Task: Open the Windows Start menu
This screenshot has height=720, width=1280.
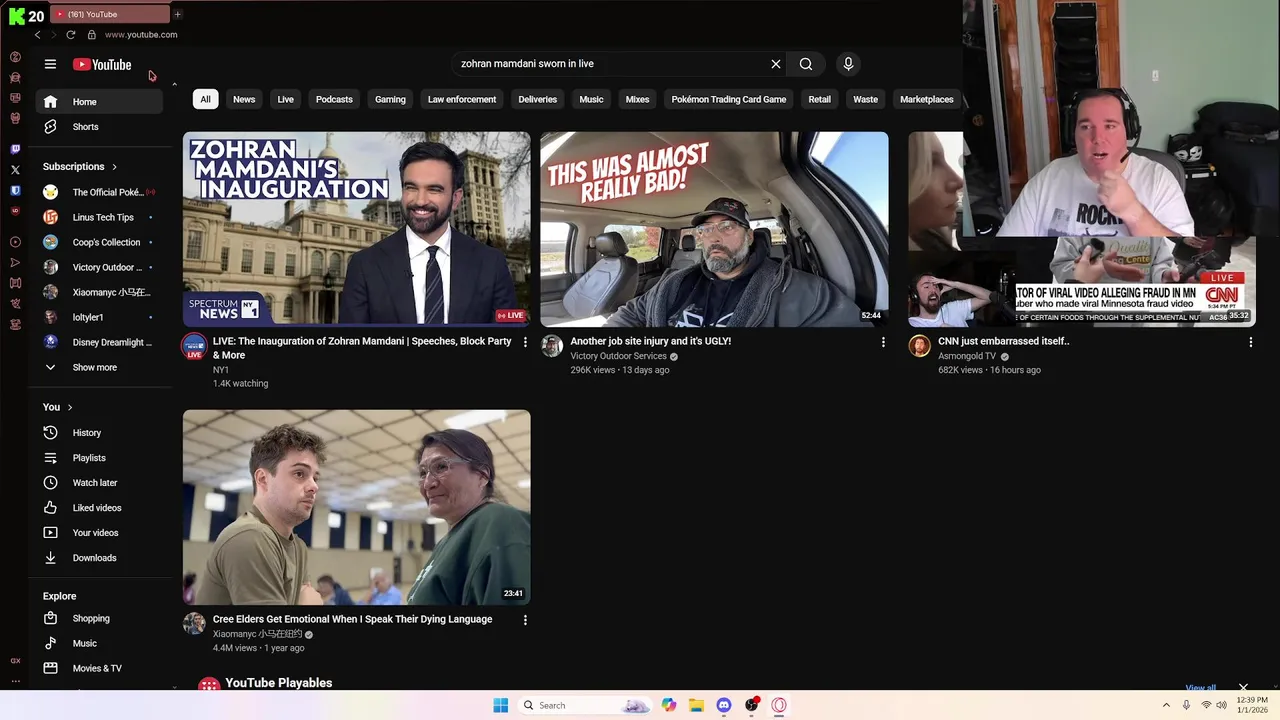Action: [x=501, y=705]
